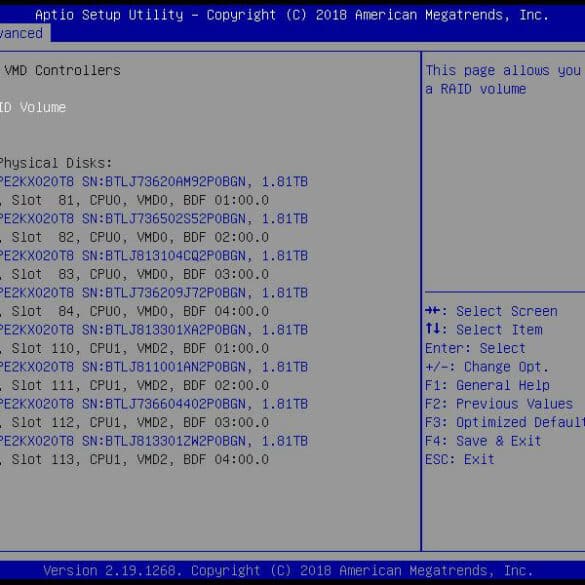The height and width of the screenshot is (585, 585).
Task: Click the Slot 112 location line
Action: point(134,422)
